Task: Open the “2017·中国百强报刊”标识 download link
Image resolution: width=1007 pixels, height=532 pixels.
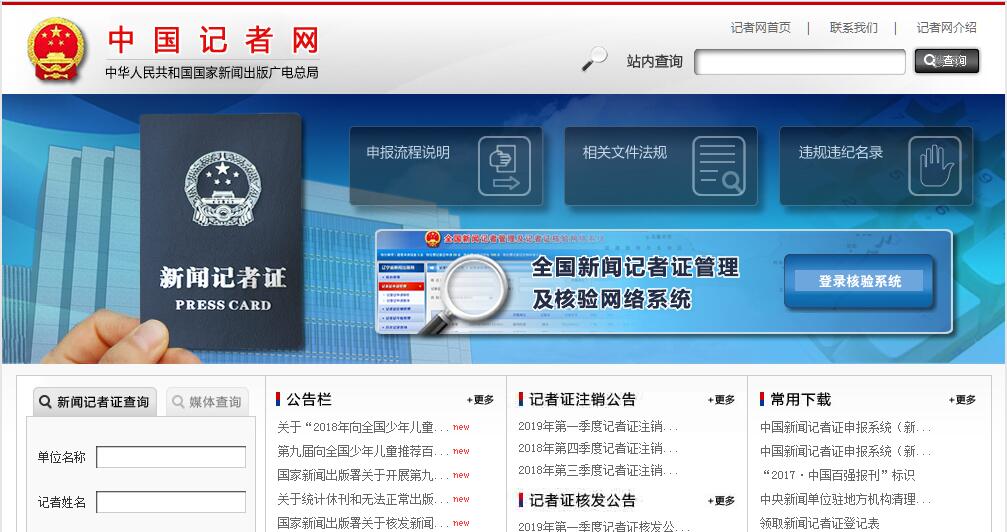Action: click(838, 475)
